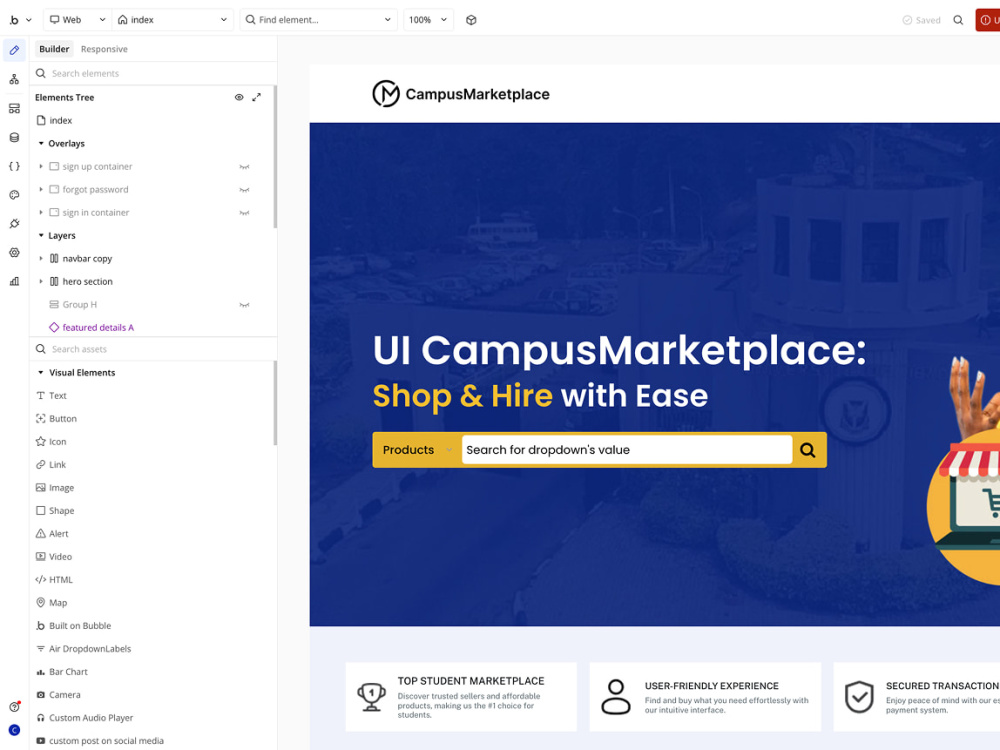Open the Products dropdown in hero
The width and height of the screenshot is (1000, 750).
417,450
